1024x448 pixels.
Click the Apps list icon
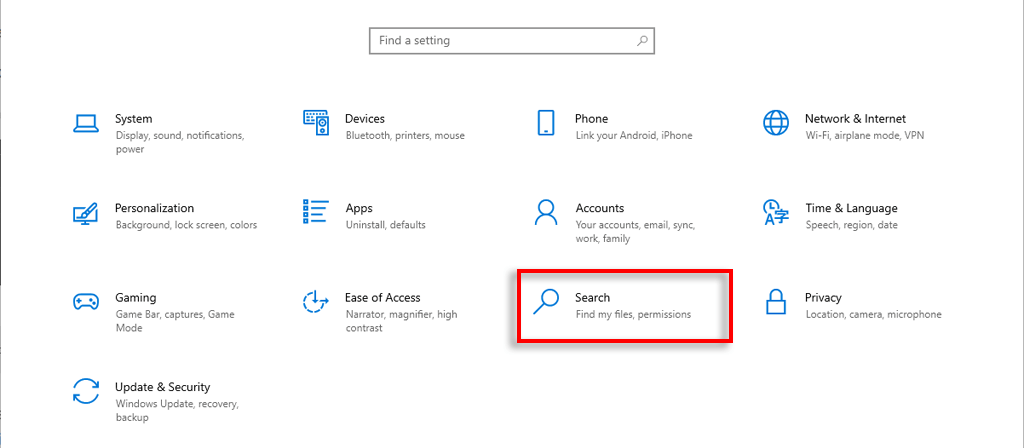316,212
